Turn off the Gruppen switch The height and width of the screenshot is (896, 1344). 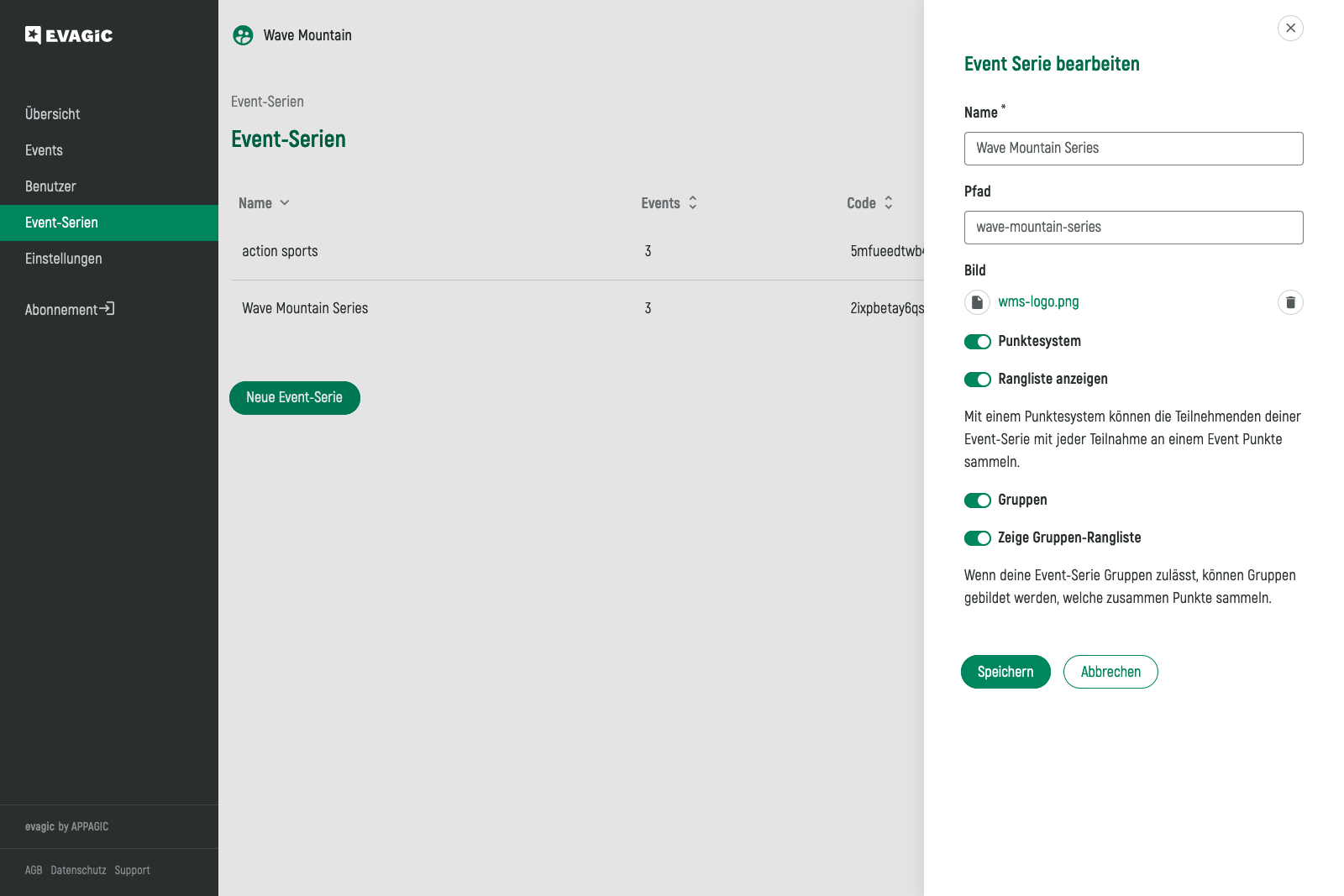click(x=978, y=500)
